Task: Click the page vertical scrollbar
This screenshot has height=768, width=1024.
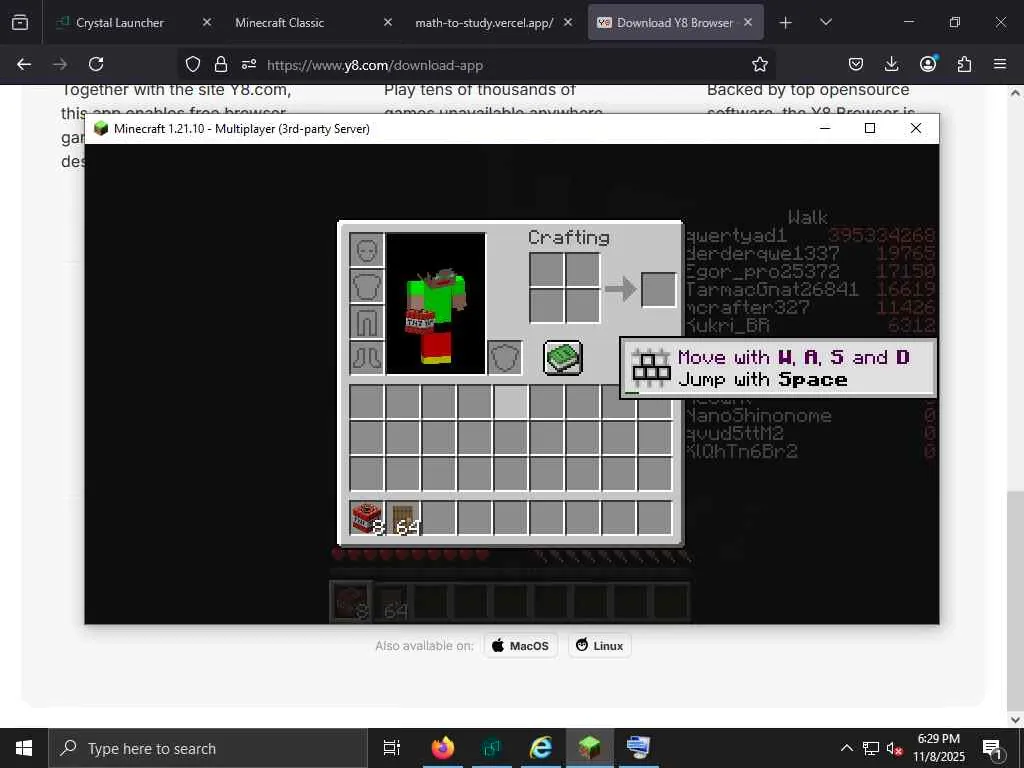Action: (x=1015, y=601)
